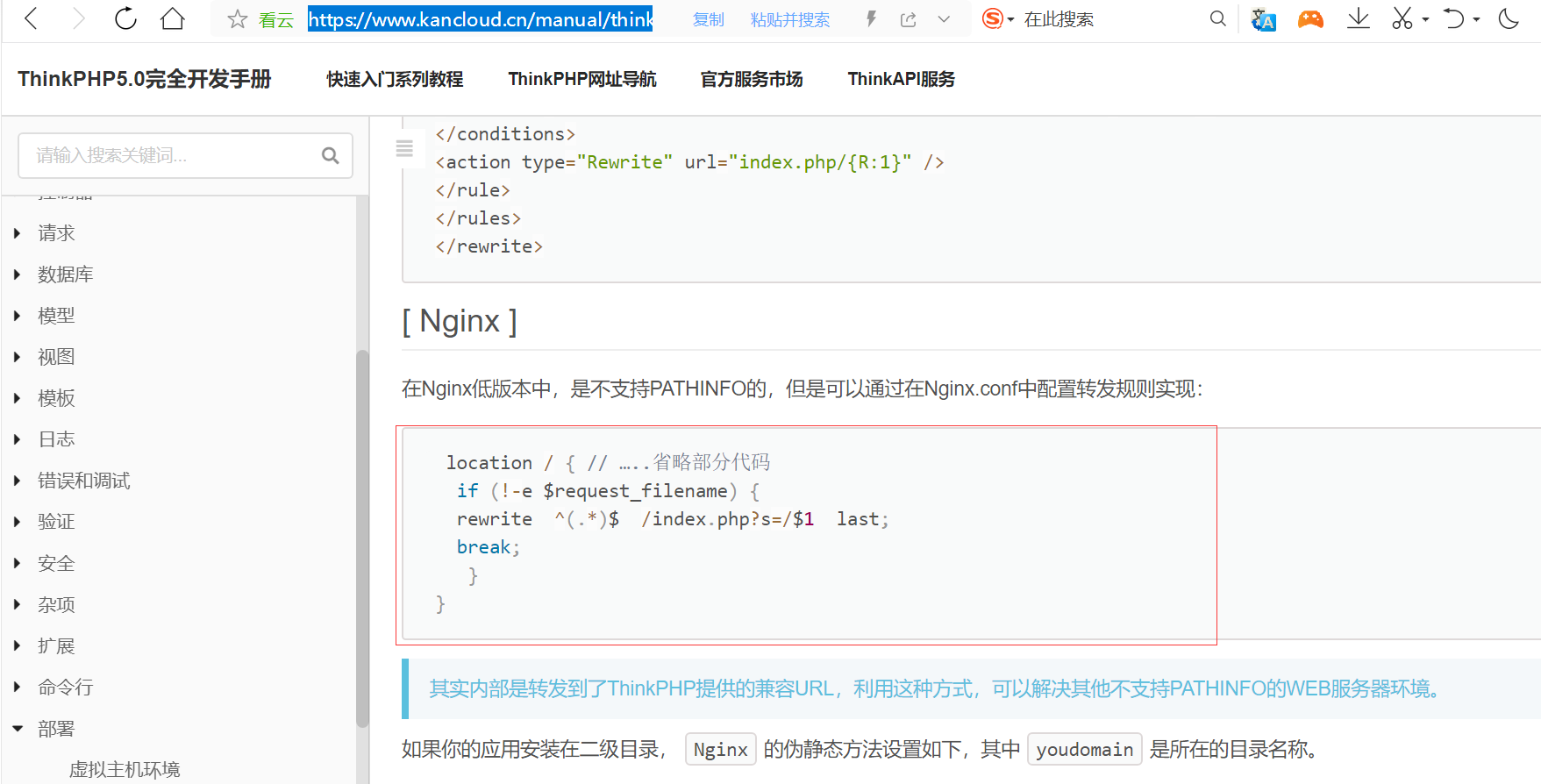Click the undo restore closed tab icon
1541x784 pixels.
[1454, 18]
